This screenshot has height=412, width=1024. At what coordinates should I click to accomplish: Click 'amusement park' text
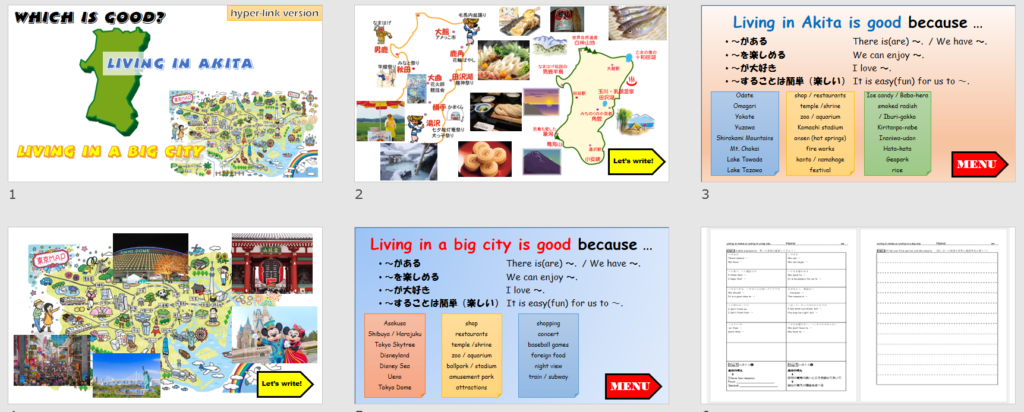[x=472, y=377]
